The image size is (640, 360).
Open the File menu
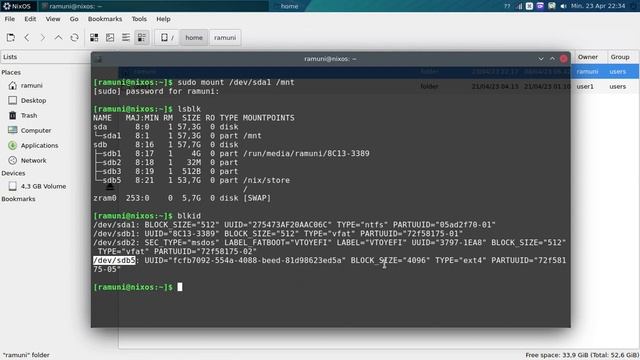coord(9,19)
